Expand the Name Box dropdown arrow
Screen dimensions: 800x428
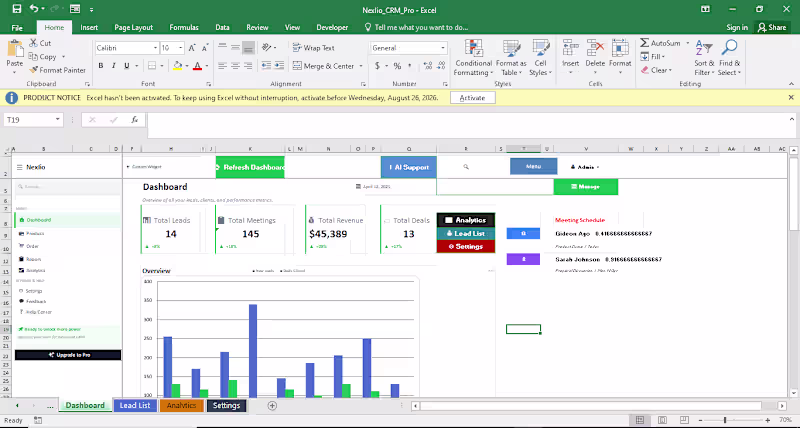[57, 119]
